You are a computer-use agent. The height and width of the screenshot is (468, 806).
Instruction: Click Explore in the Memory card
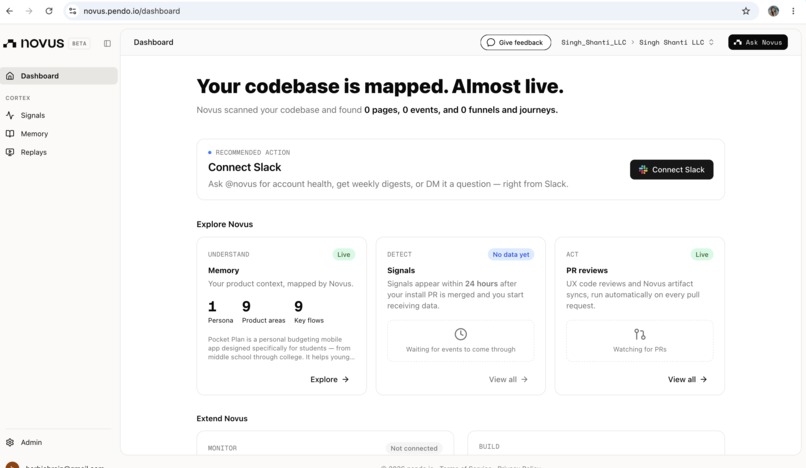[329, 380]
